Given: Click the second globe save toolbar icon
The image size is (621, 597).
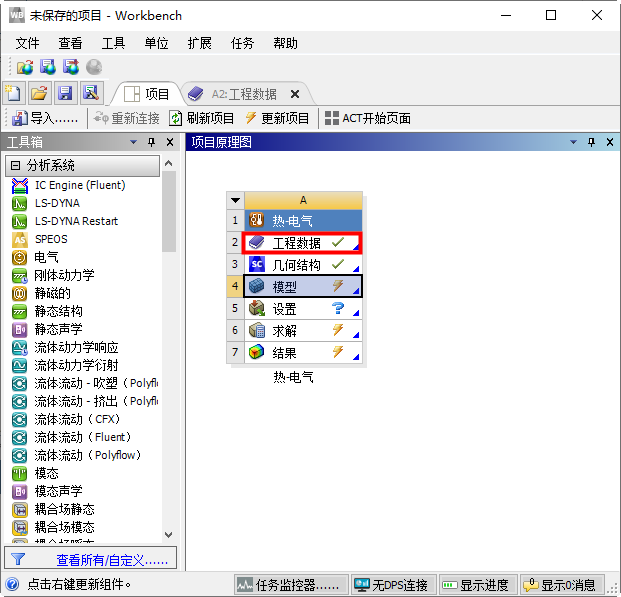Looking at the screenshot, I should [48, 67].
